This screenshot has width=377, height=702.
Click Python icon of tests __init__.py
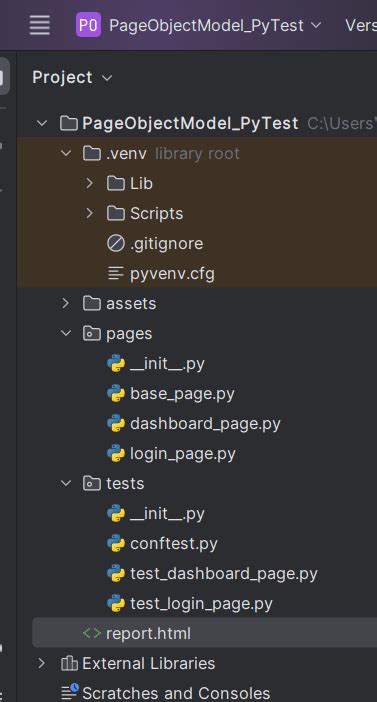pos(116,514)
